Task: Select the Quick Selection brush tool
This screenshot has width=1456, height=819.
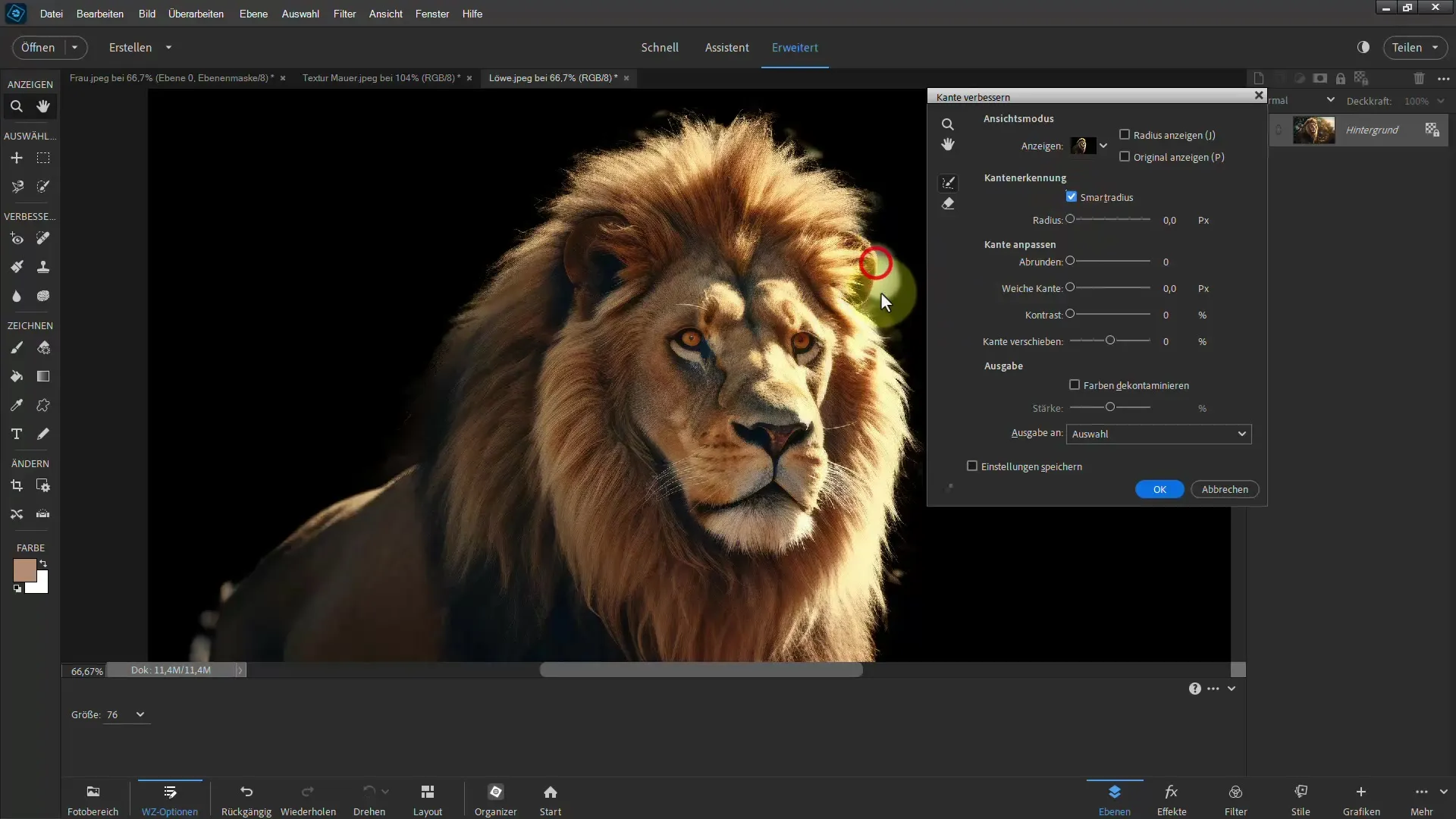Action: coord(43,187)
